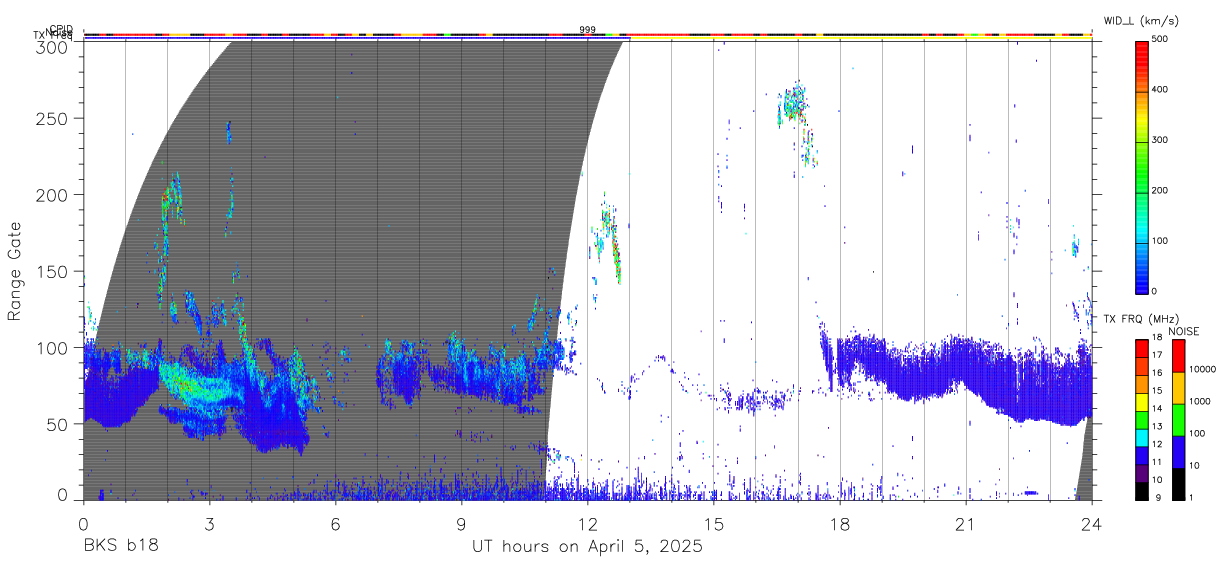Click the green middle of the width colorbar
Image resolution: width=1228 pixels, height=567 pixels.
pos(1141,165)
